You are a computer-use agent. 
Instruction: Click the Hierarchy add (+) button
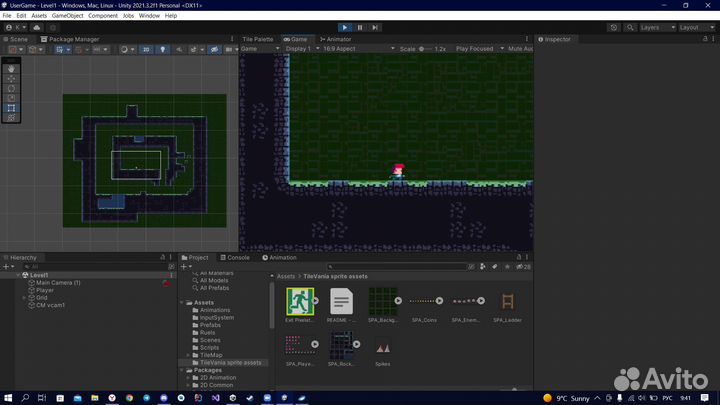8,267
